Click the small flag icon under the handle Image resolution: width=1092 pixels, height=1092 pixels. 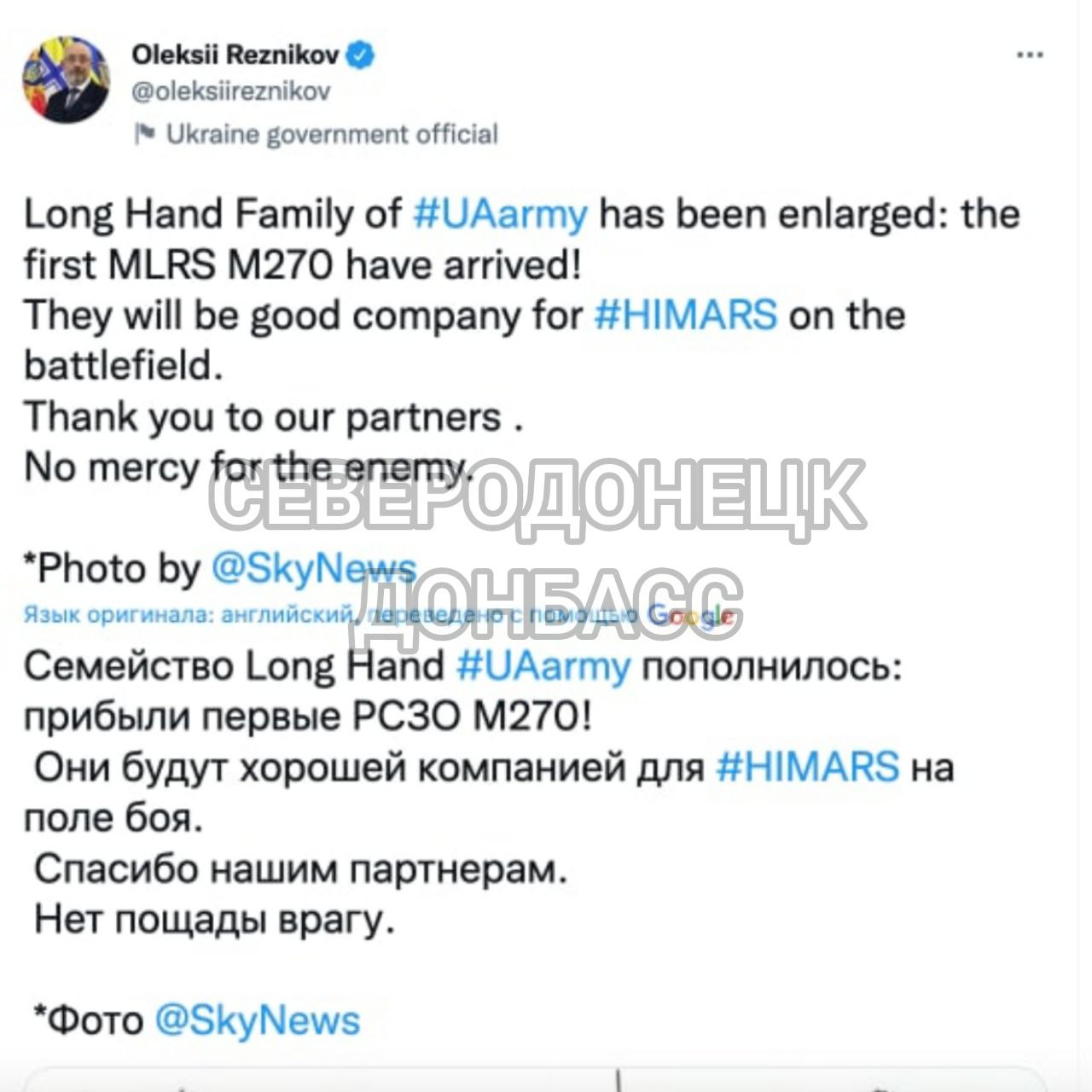(x=145, y=133)
